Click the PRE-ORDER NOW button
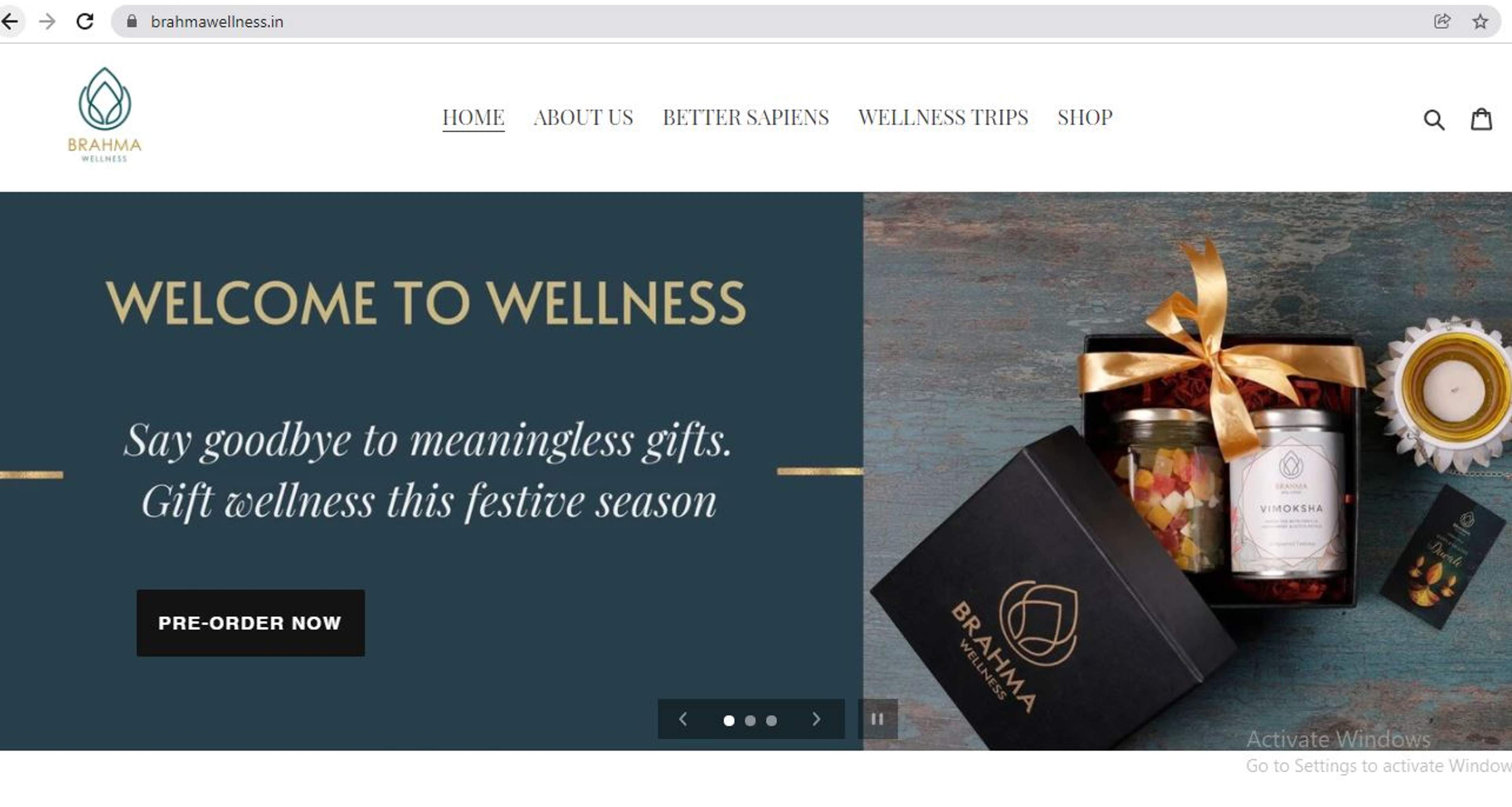1512x807 pixels. 251,623
